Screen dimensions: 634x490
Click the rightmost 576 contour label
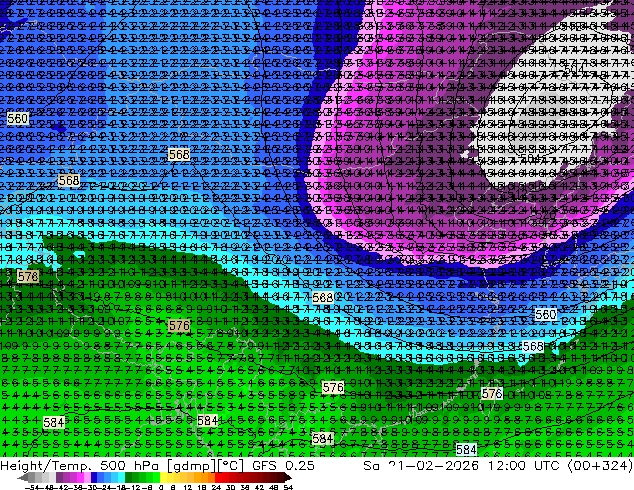pyautogui.click(x=492, y=393)
